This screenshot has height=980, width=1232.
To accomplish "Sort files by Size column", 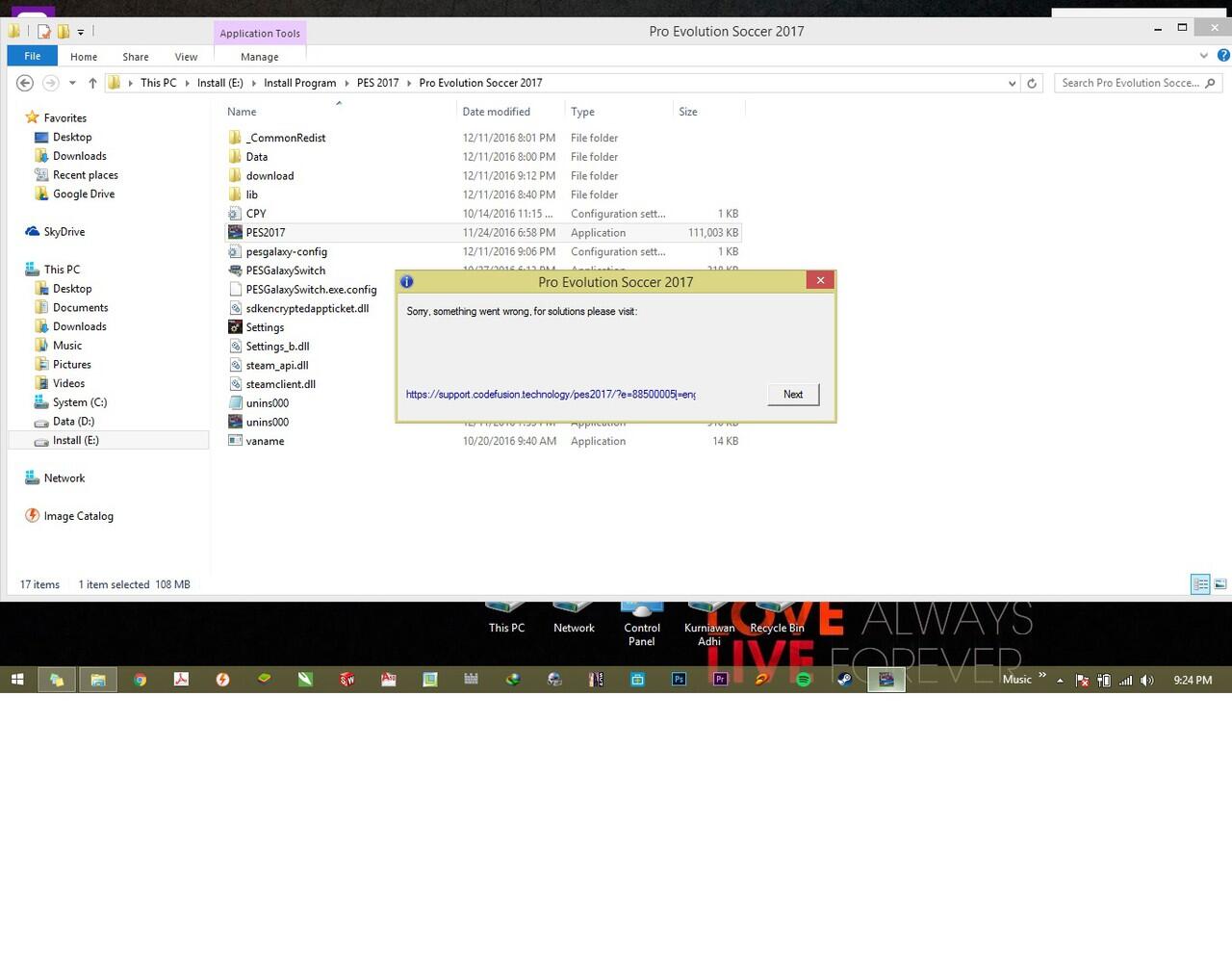I will [x=688, y=112].
